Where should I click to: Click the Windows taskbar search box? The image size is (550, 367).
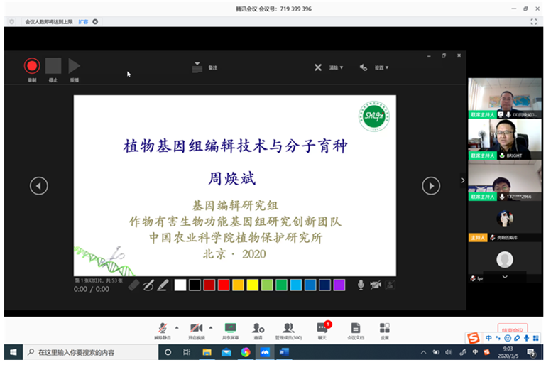[90, 352]
